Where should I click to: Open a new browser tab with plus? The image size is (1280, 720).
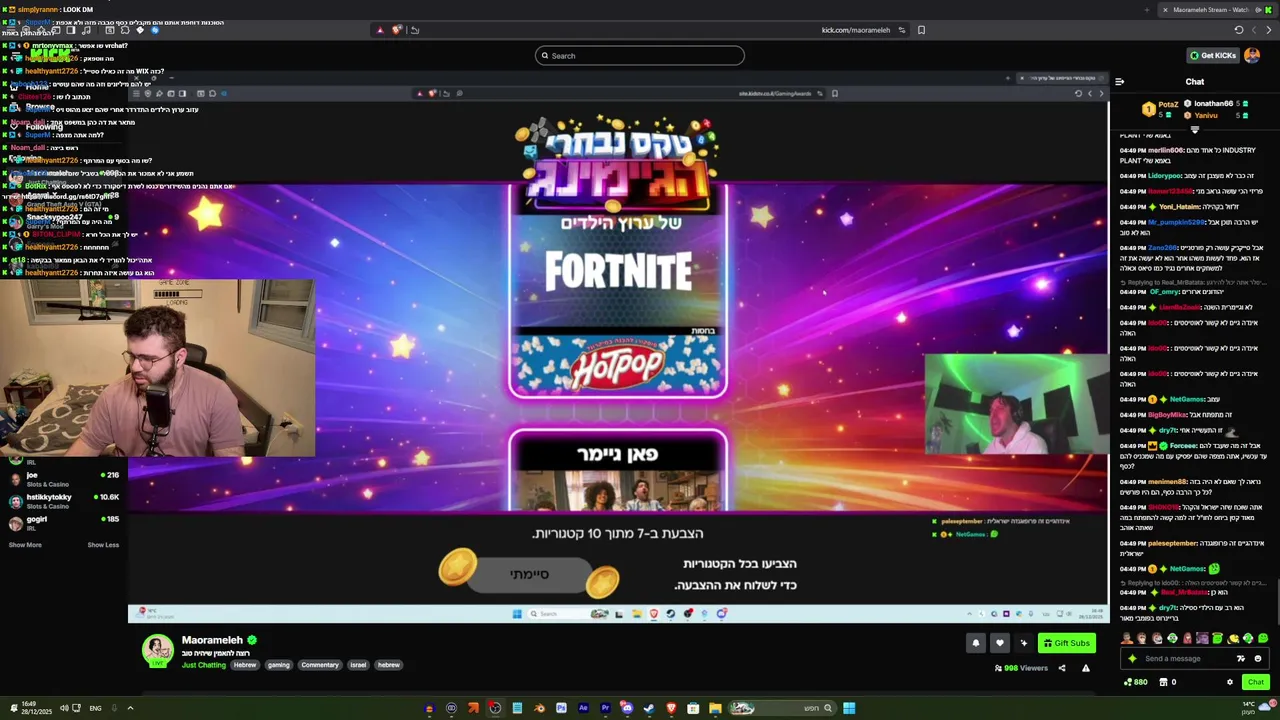tap(1147, 10)
